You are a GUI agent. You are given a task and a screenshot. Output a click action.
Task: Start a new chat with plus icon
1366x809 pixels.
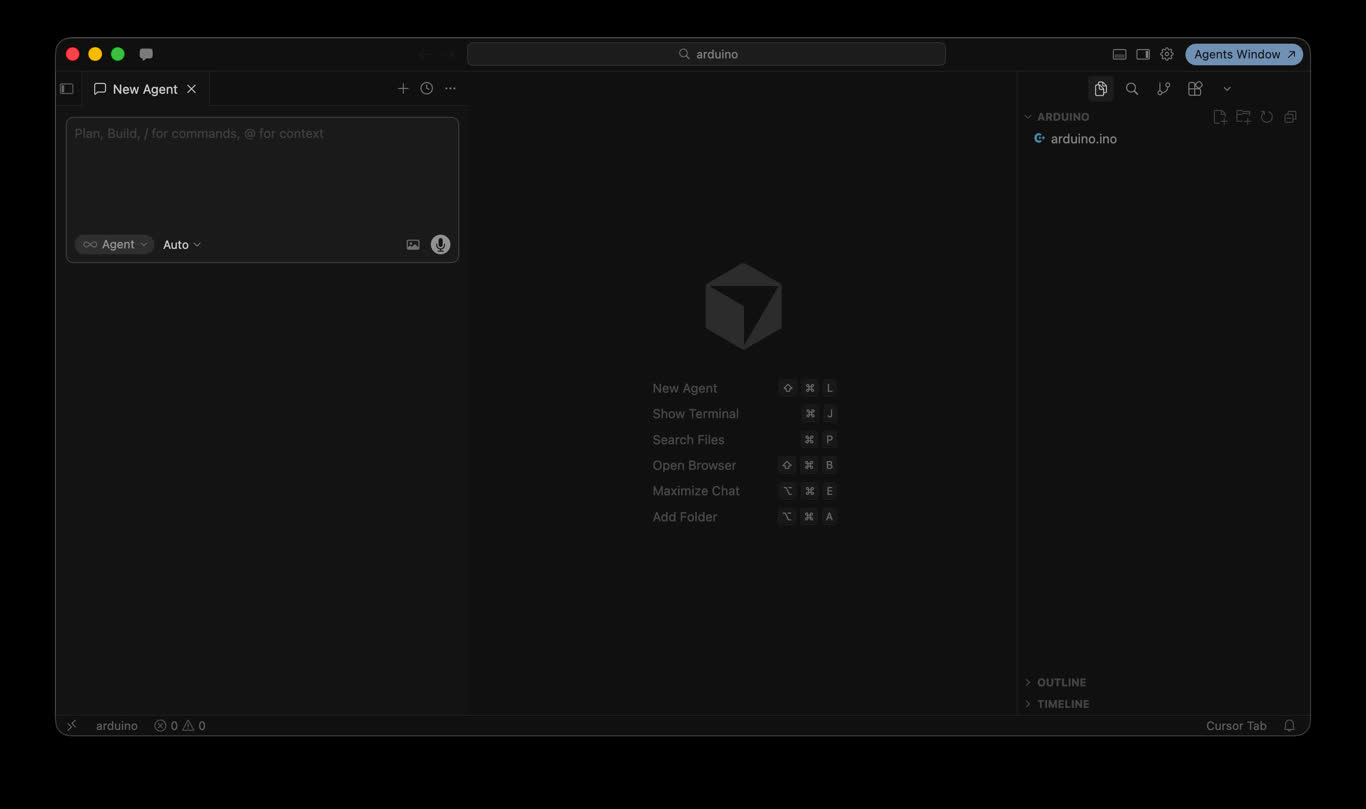click(403, 89)
